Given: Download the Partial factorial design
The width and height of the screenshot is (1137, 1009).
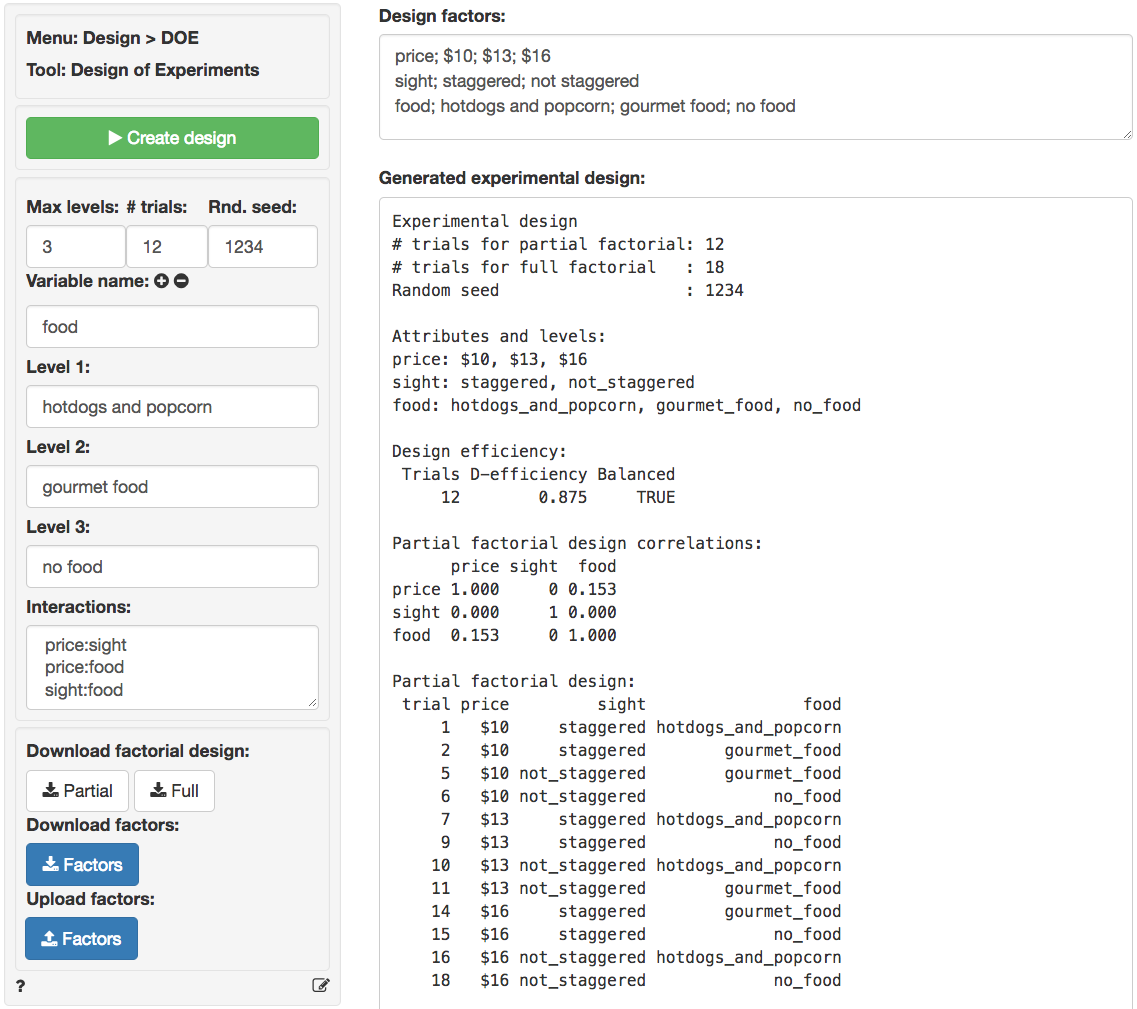Looking at the screenshot, I should (x=77, y=791).
